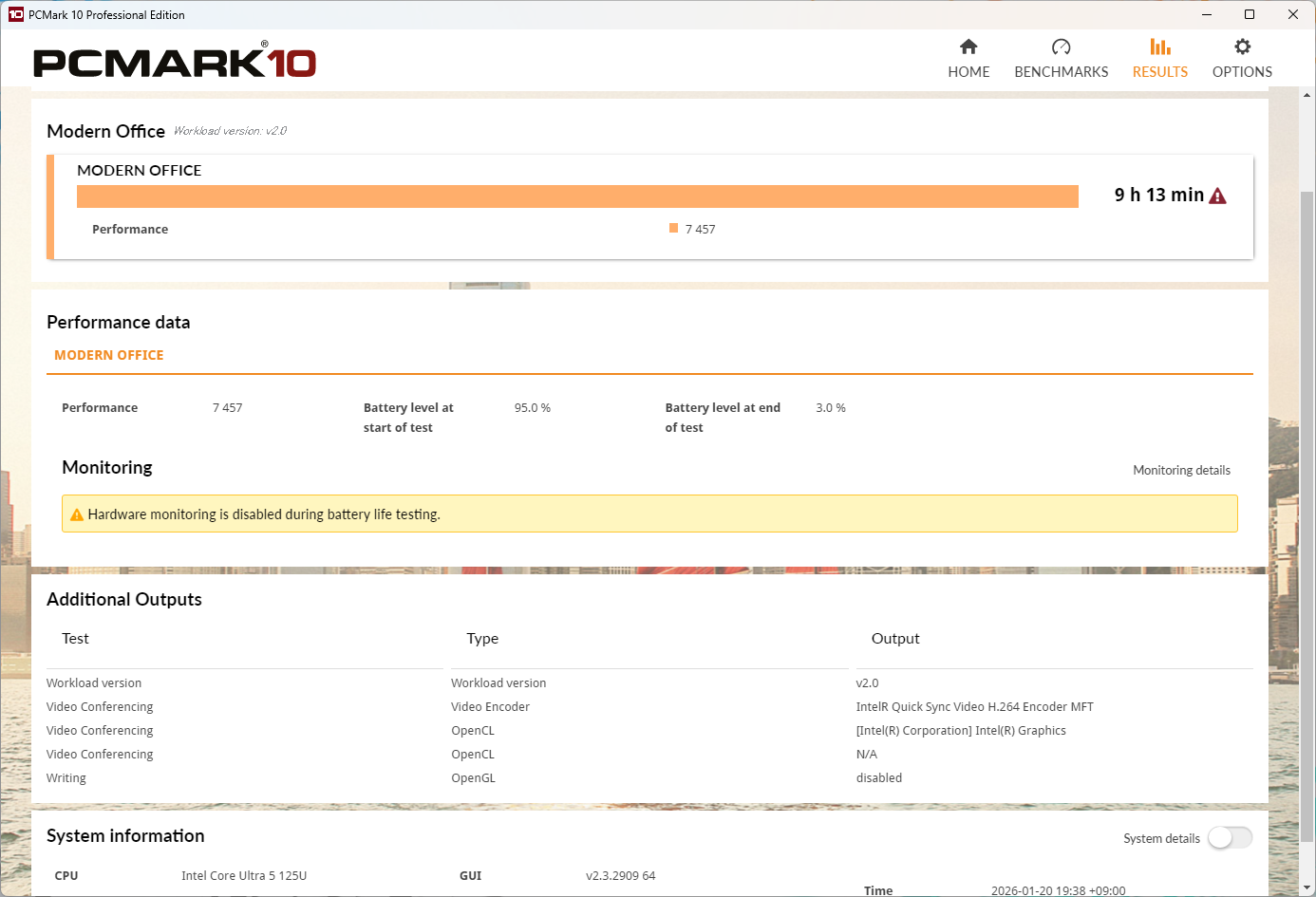Click the orange legend square beside 7 457
The width and height of the screenshot is (1316, 897).
tap(673, 228)
